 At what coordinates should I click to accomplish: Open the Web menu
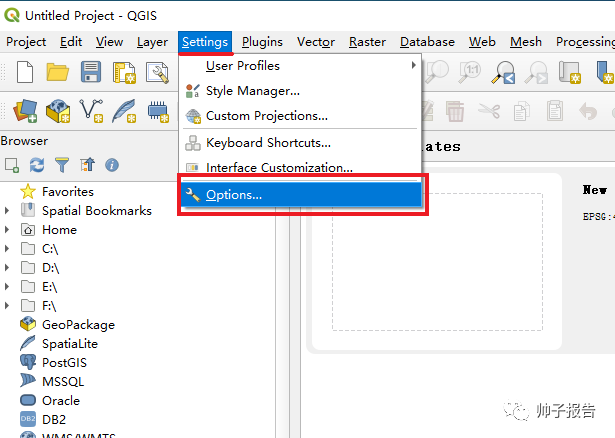coord(482,42)
